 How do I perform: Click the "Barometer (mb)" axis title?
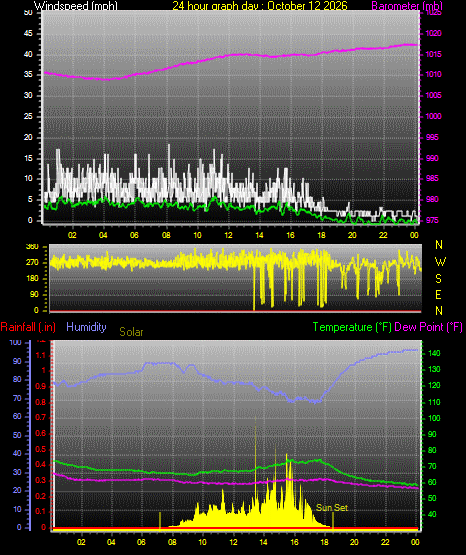pyautogui.click(x=407, y=6)
